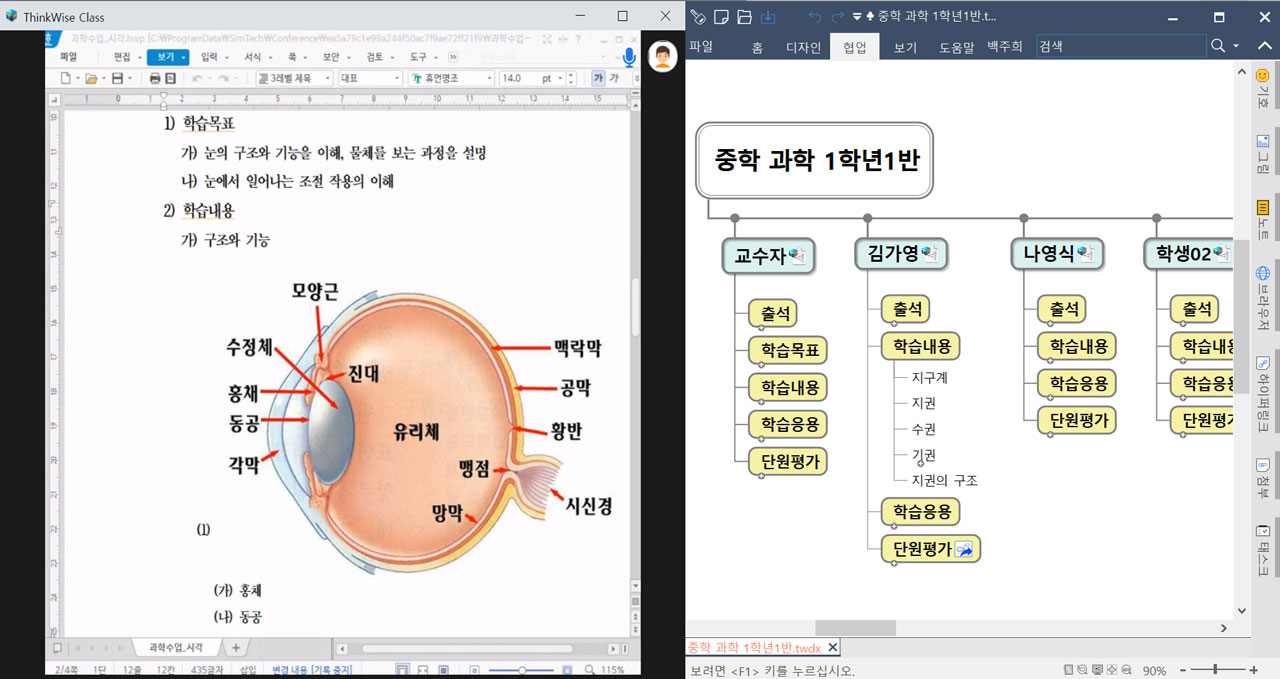1280x679 pixels.
Task: Click the save icon in ThinkWise title bar
Action: (768, 17)
